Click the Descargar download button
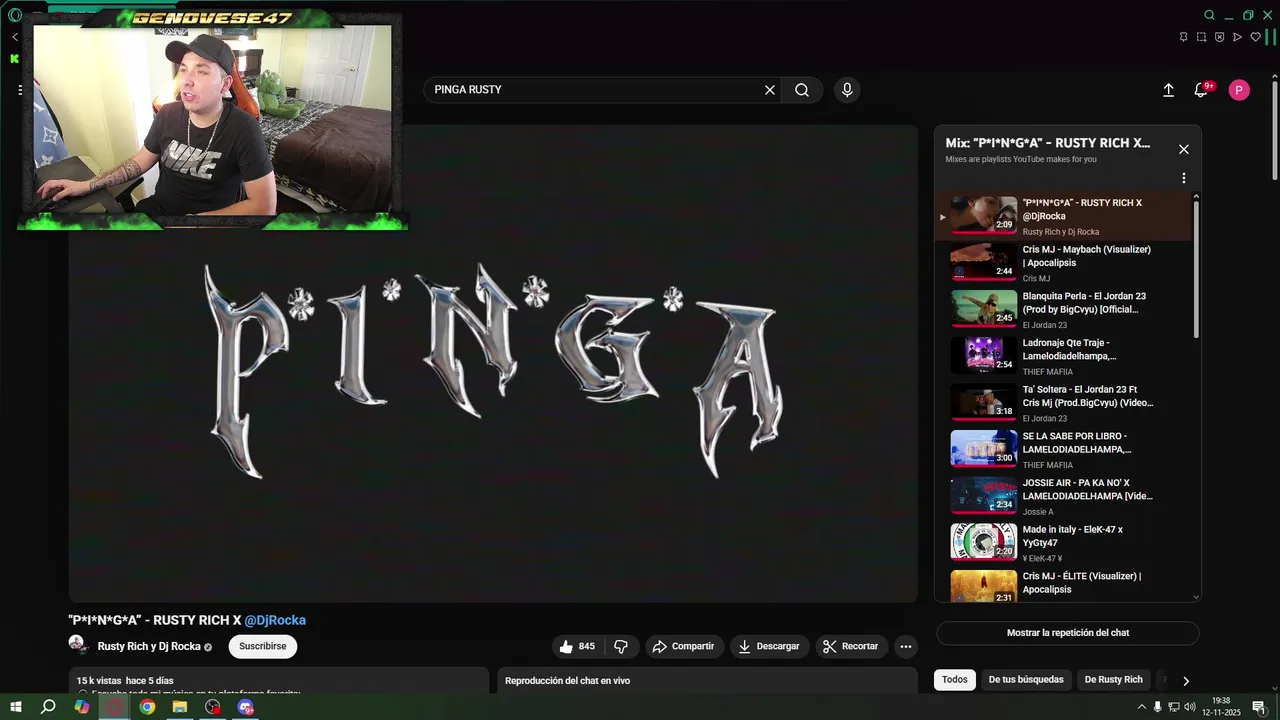 click(x=769, y=647)
